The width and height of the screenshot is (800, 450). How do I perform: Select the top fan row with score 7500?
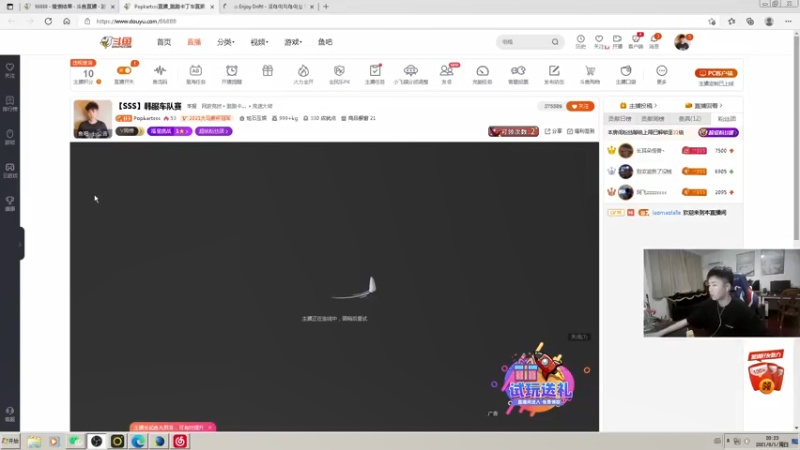tap(672, 151)
